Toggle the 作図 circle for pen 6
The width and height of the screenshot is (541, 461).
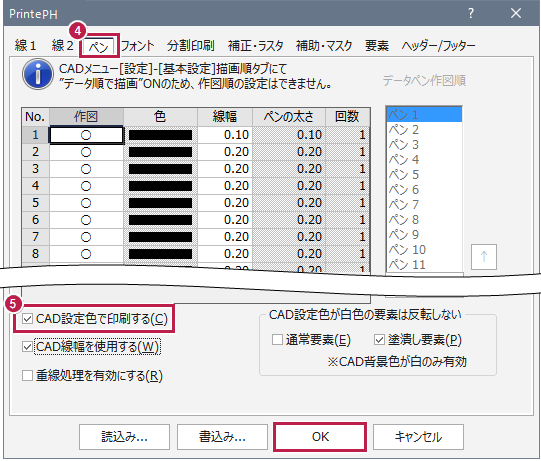[86, 220]
